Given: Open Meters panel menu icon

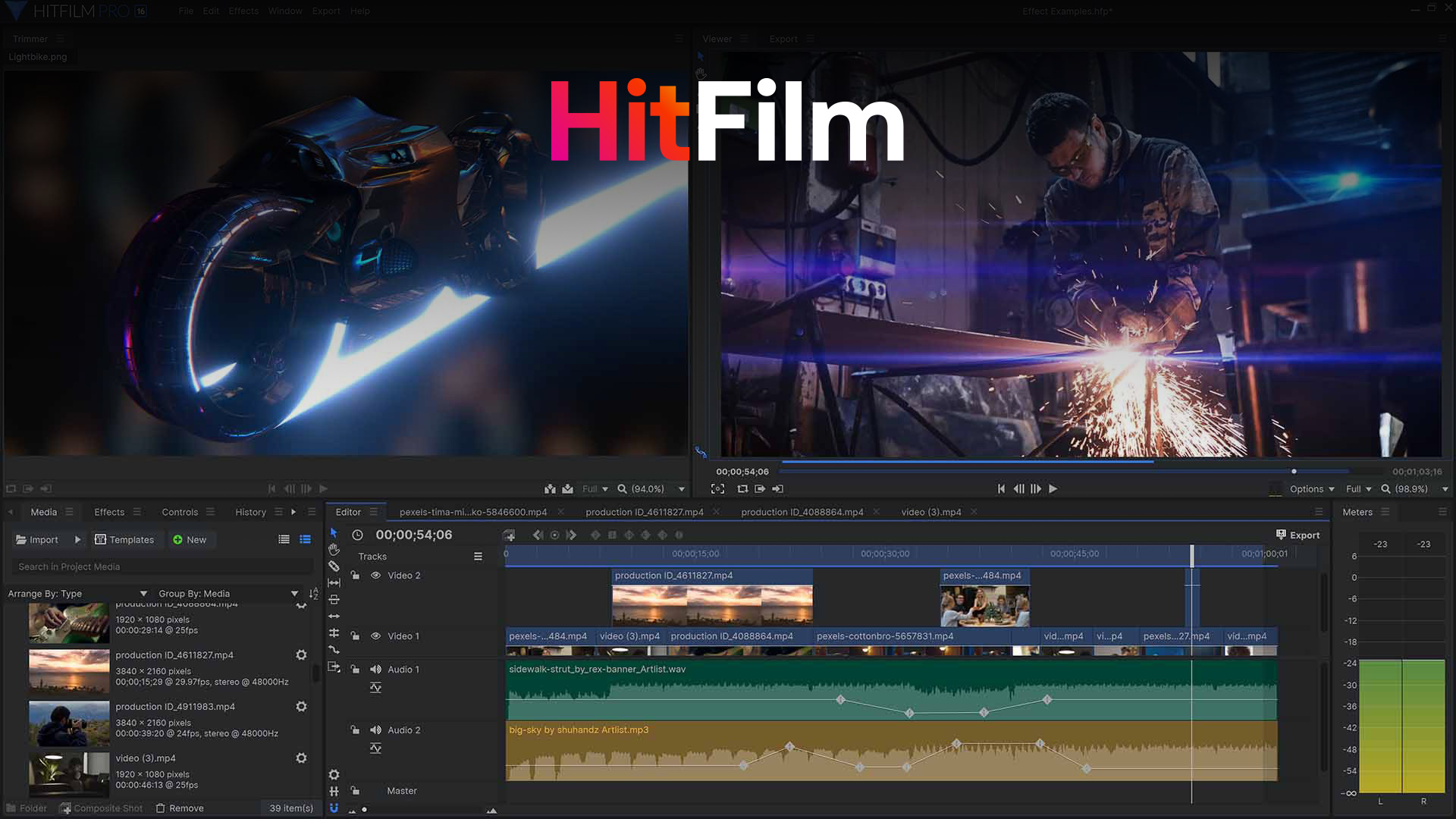Looking at the screenshot, I should click(1385, 512).
